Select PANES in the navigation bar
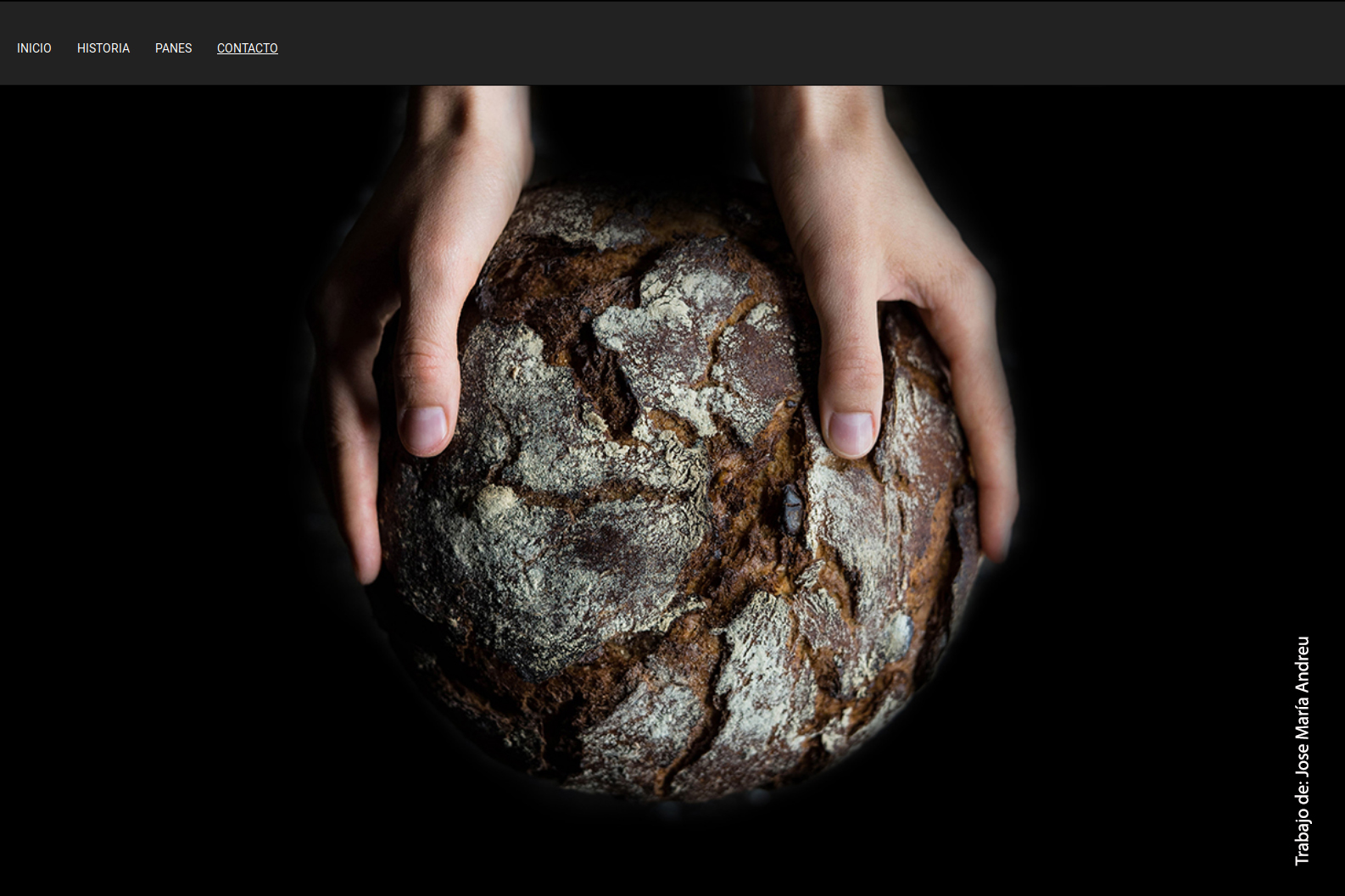1345x896 pixels. tap(173, 48)
